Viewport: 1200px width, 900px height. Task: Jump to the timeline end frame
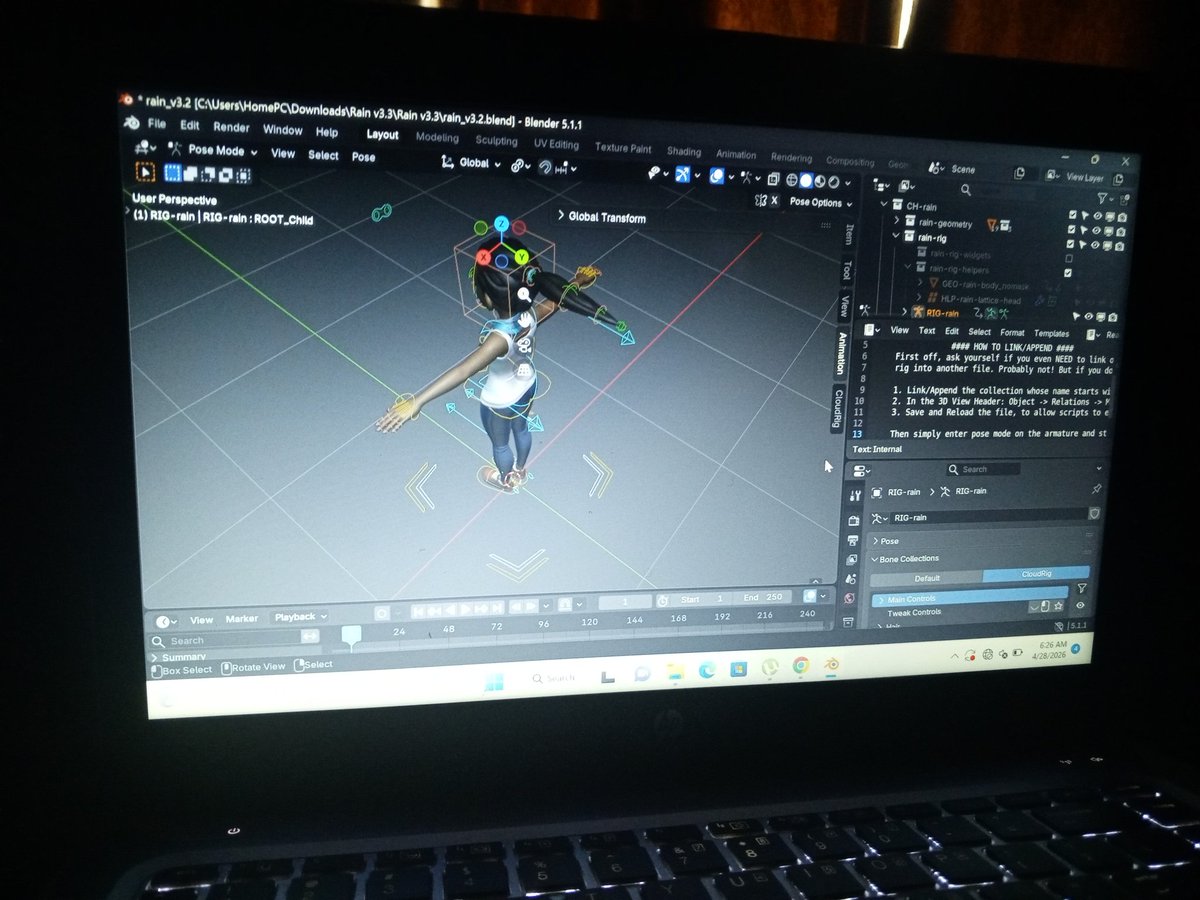click(x=498, y=606)
